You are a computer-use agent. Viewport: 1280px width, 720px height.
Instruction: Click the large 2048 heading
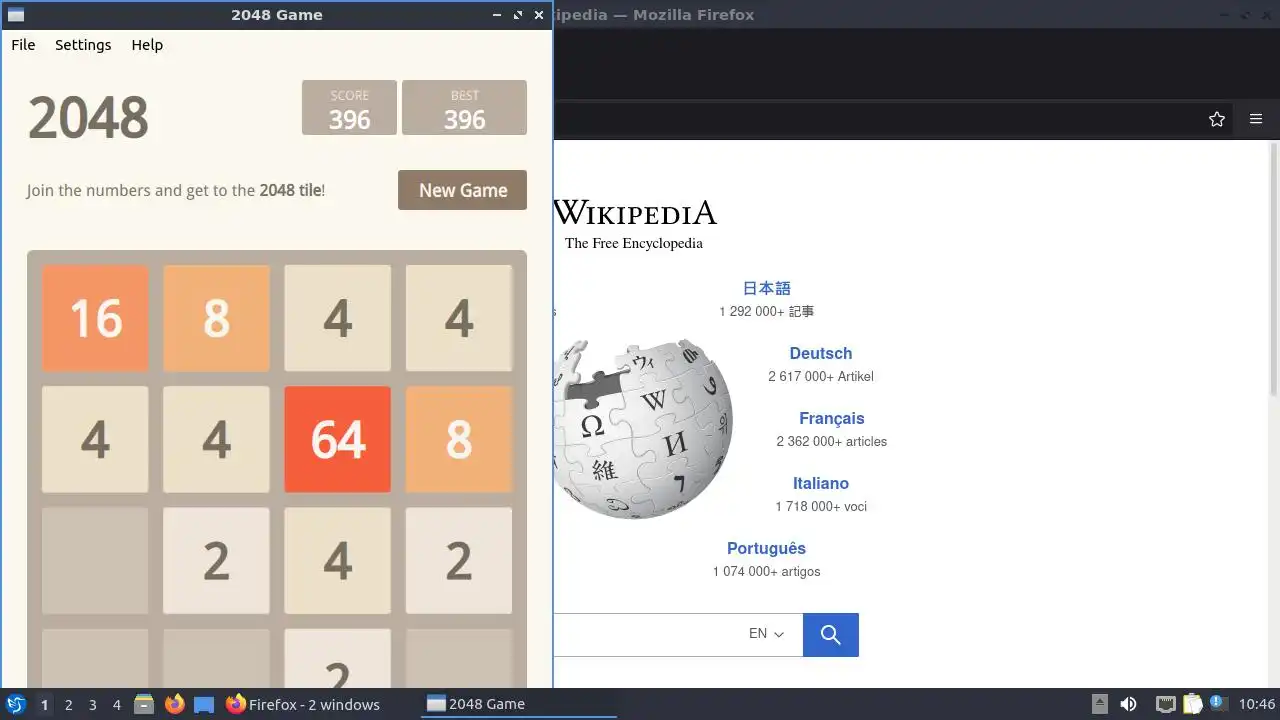tap(88, 118)
